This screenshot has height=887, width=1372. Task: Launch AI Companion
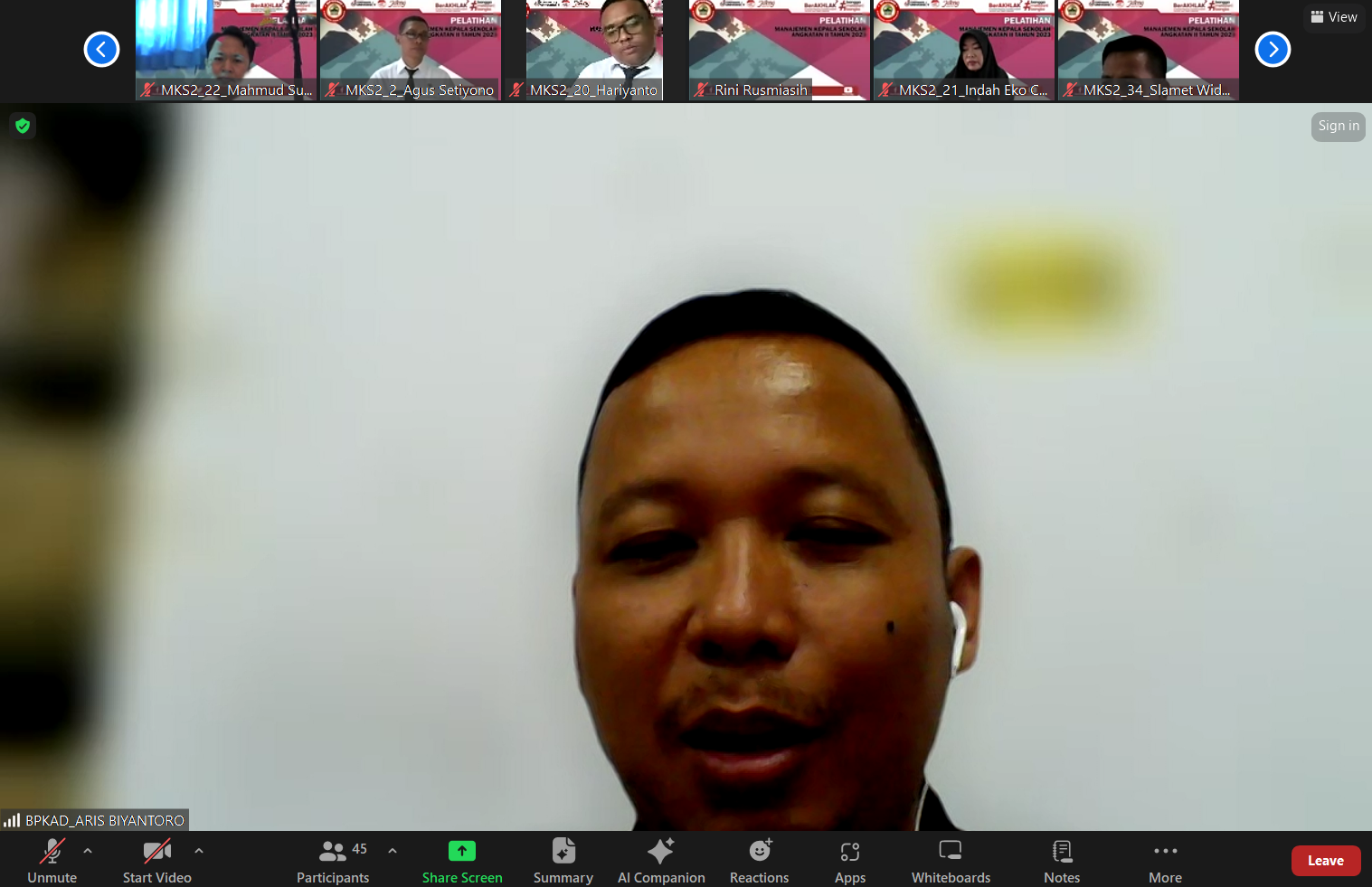(661, 861)
